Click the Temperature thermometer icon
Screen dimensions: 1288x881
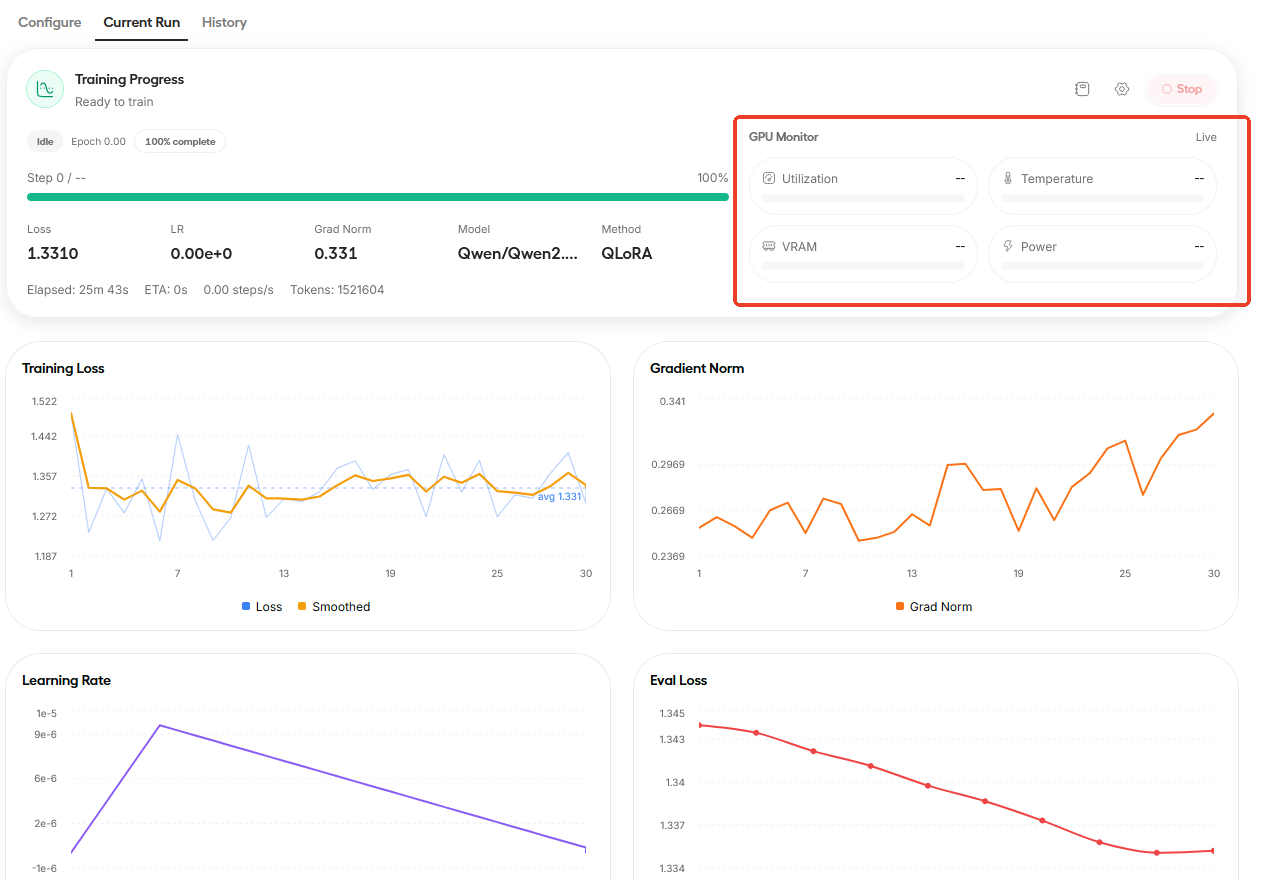click(1008, 179)
